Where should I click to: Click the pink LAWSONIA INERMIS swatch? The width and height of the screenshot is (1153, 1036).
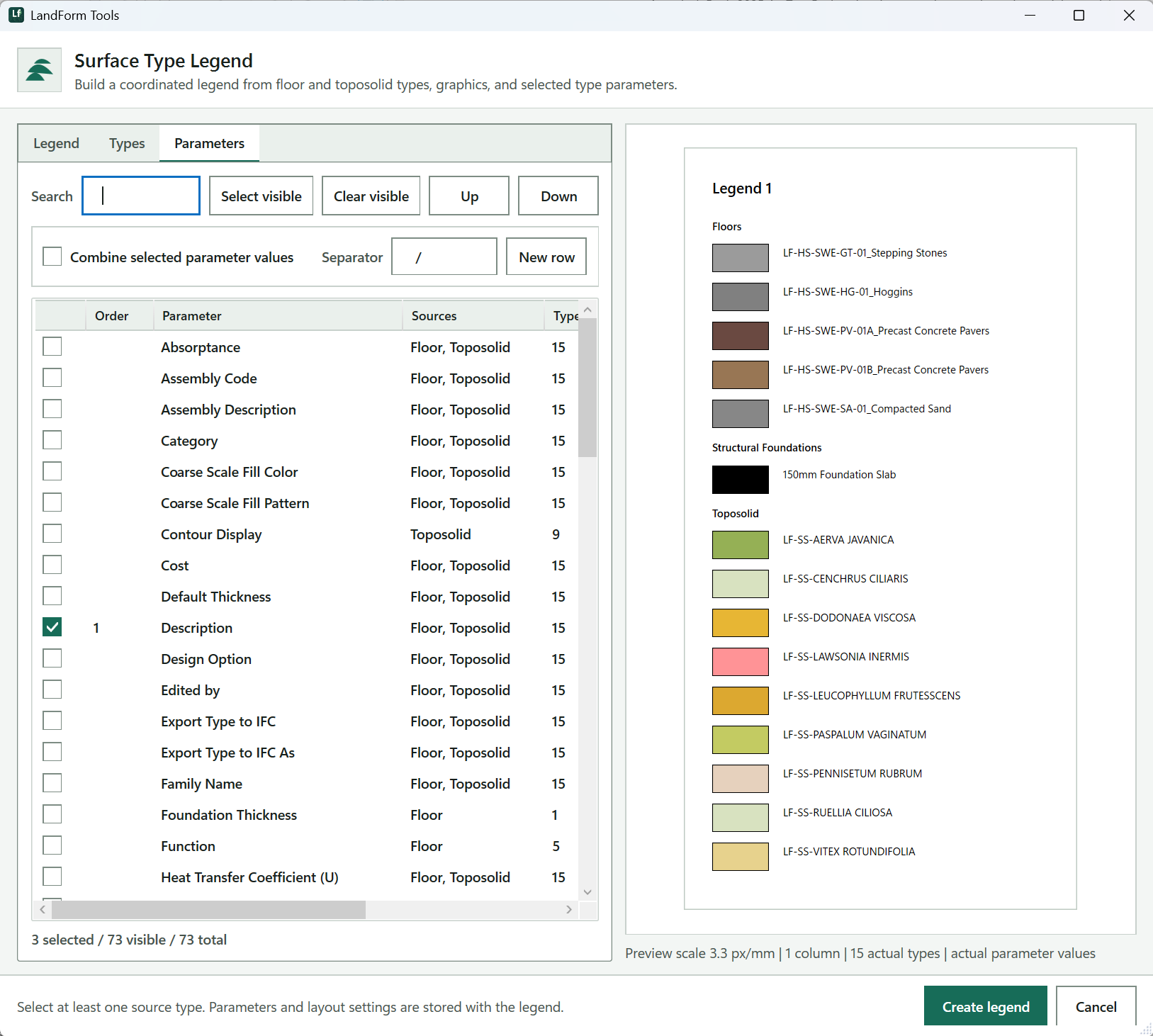[x=740, y=662]
